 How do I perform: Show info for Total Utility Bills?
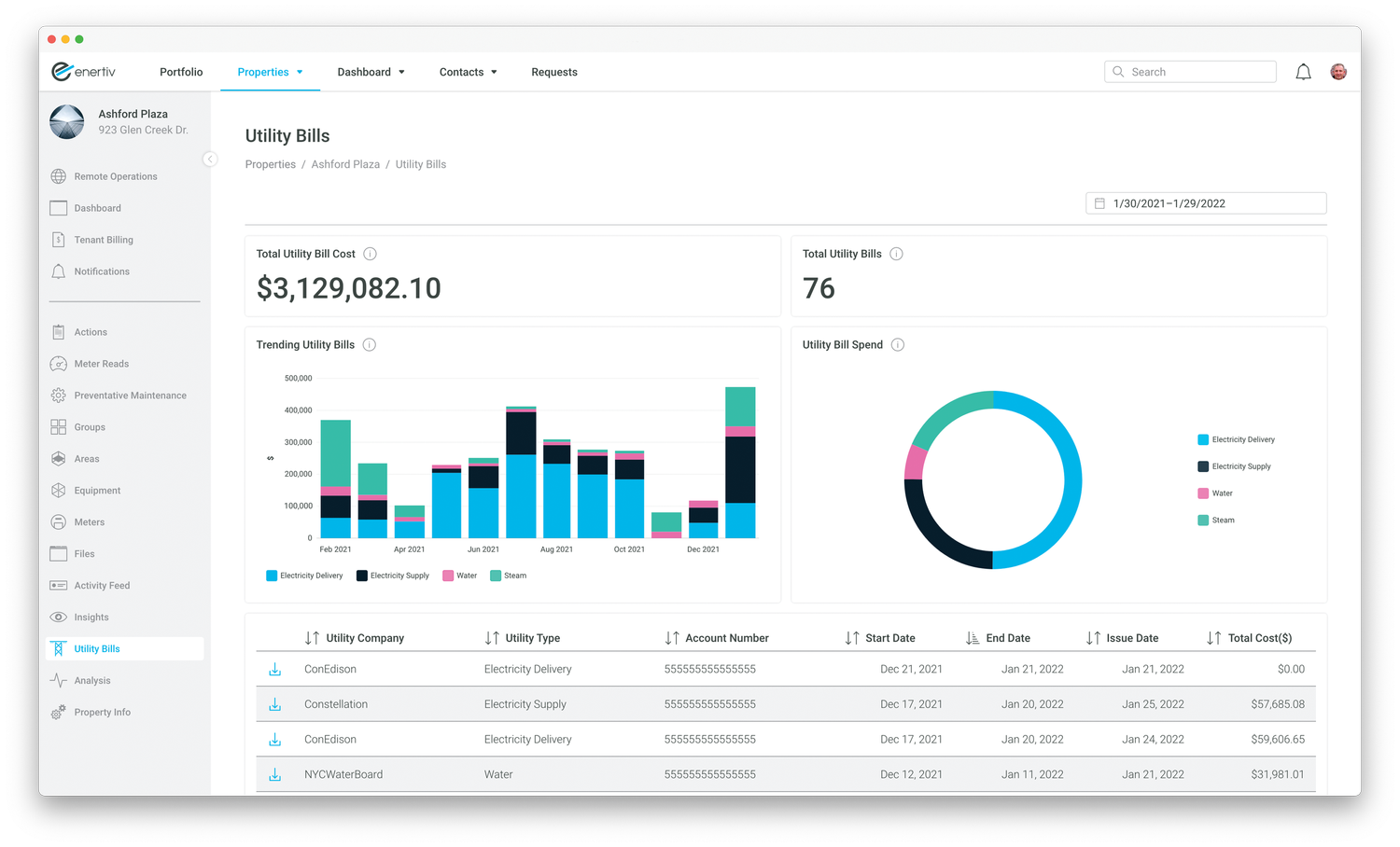pyautogui.click(x=896, y=254)
